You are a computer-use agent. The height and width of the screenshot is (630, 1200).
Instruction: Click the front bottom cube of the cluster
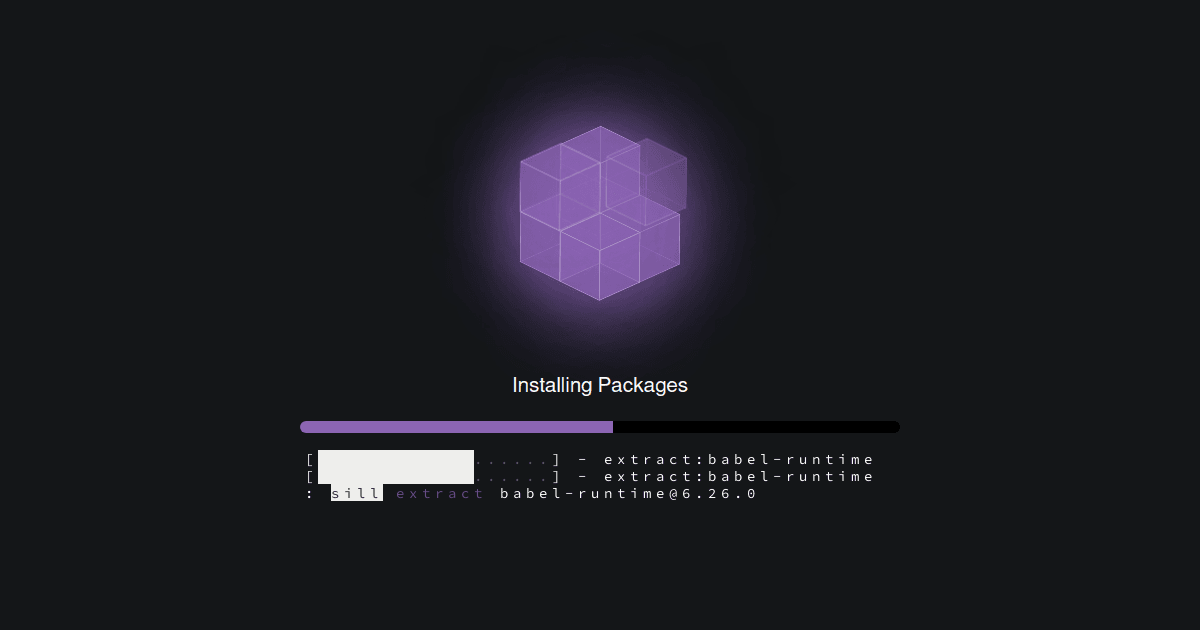tap(600, 257)
